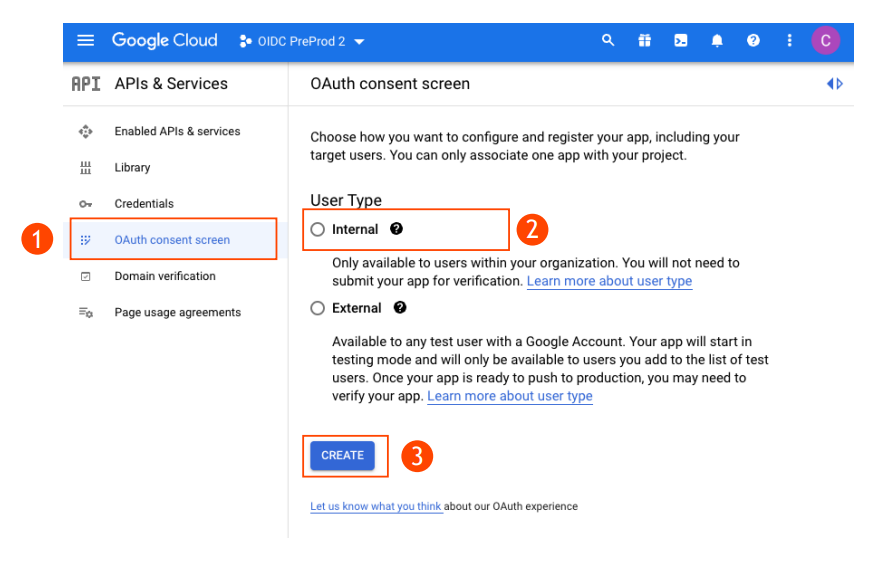Click the search magnifier icon

tap(608, 41)
